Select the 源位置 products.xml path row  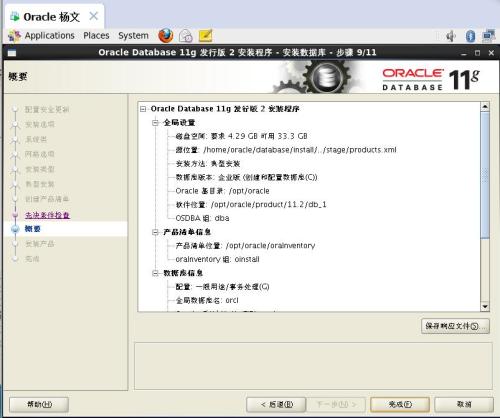(286, 150)
